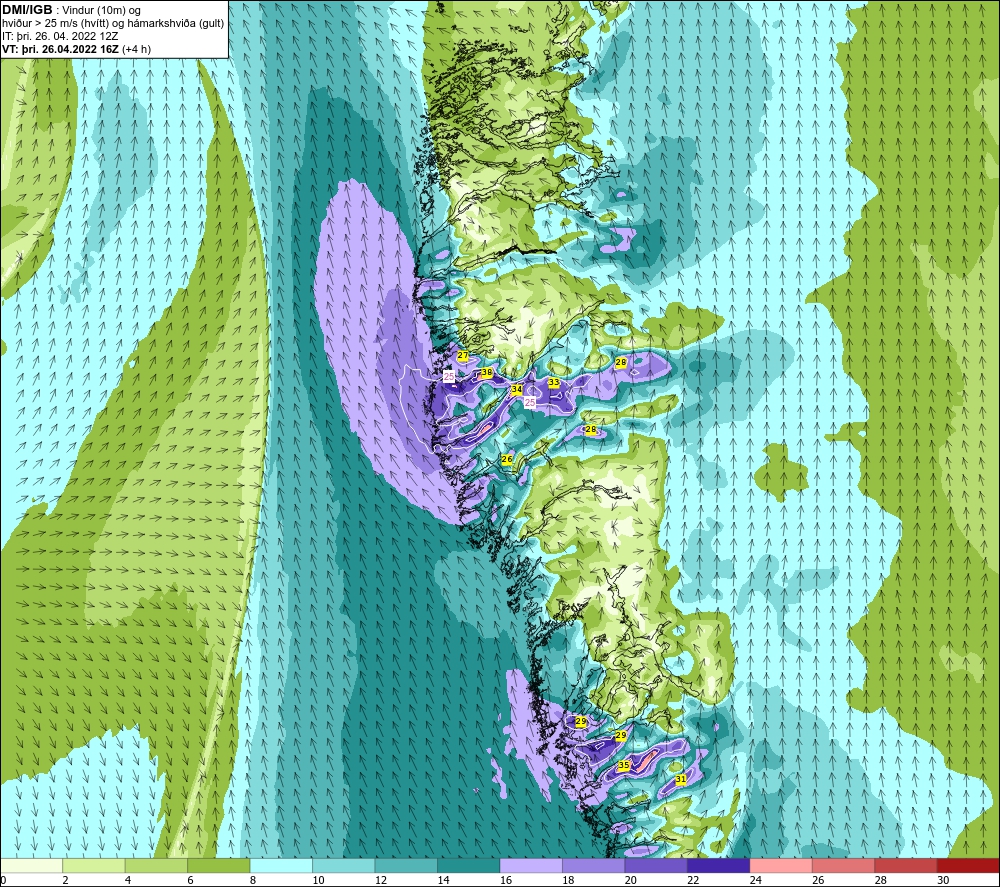
Task: Pick the violet 20–22 legend swatch
Action: tap(656, 865)
